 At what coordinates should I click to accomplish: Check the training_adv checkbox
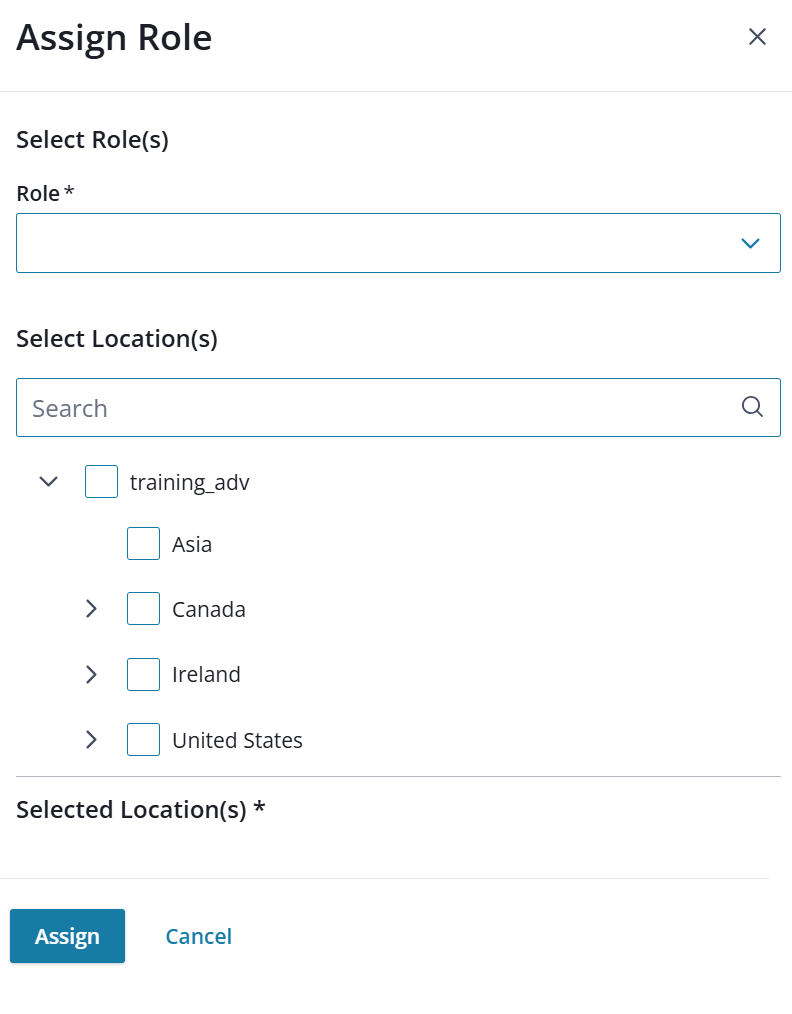101,482
